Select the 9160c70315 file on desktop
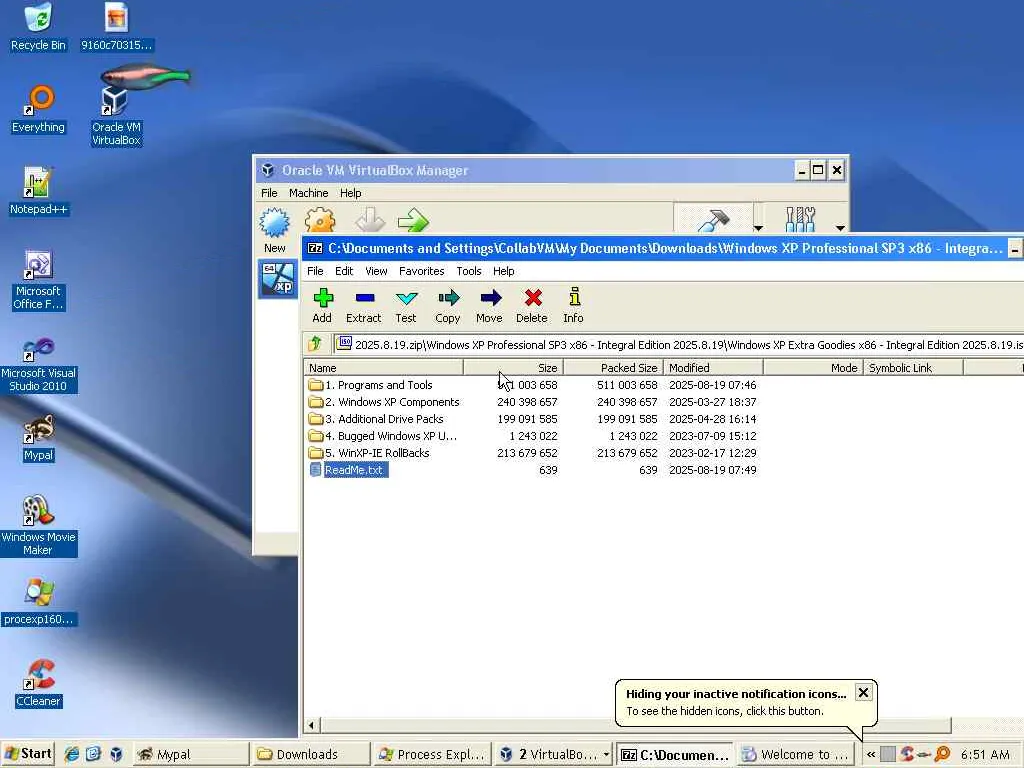 116,27
